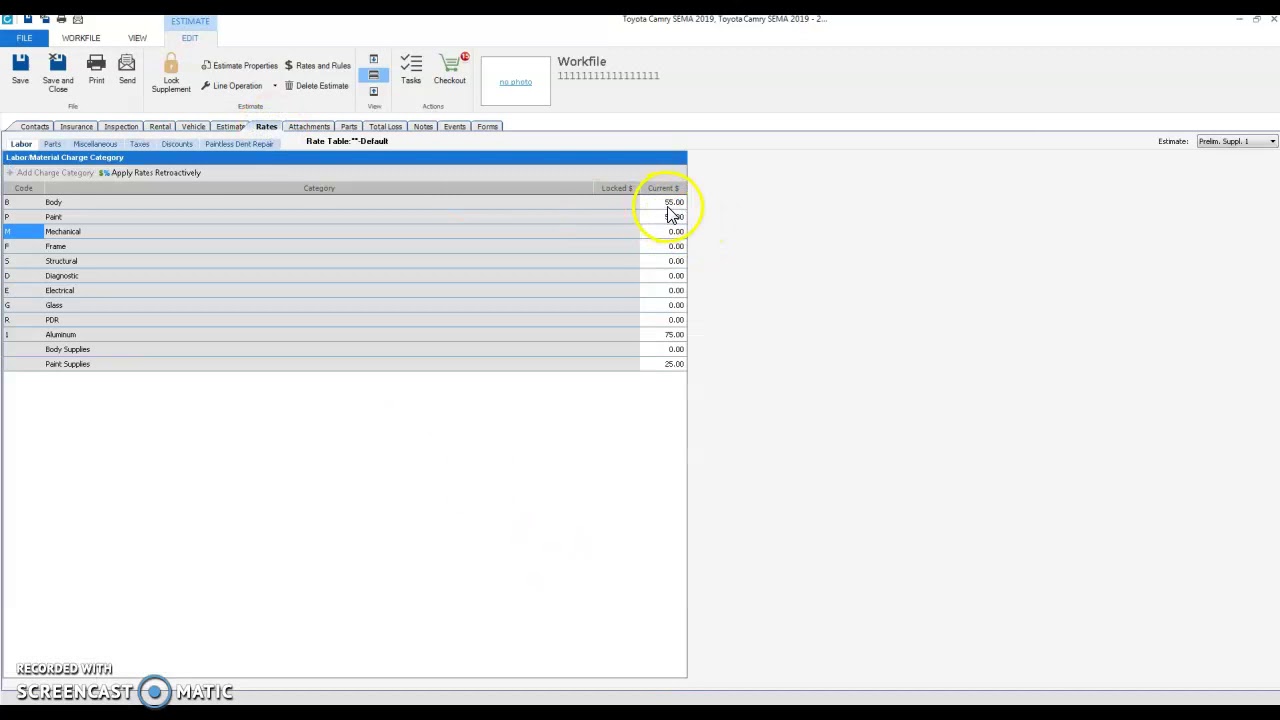Open Rates and Rules

point(317,66)
